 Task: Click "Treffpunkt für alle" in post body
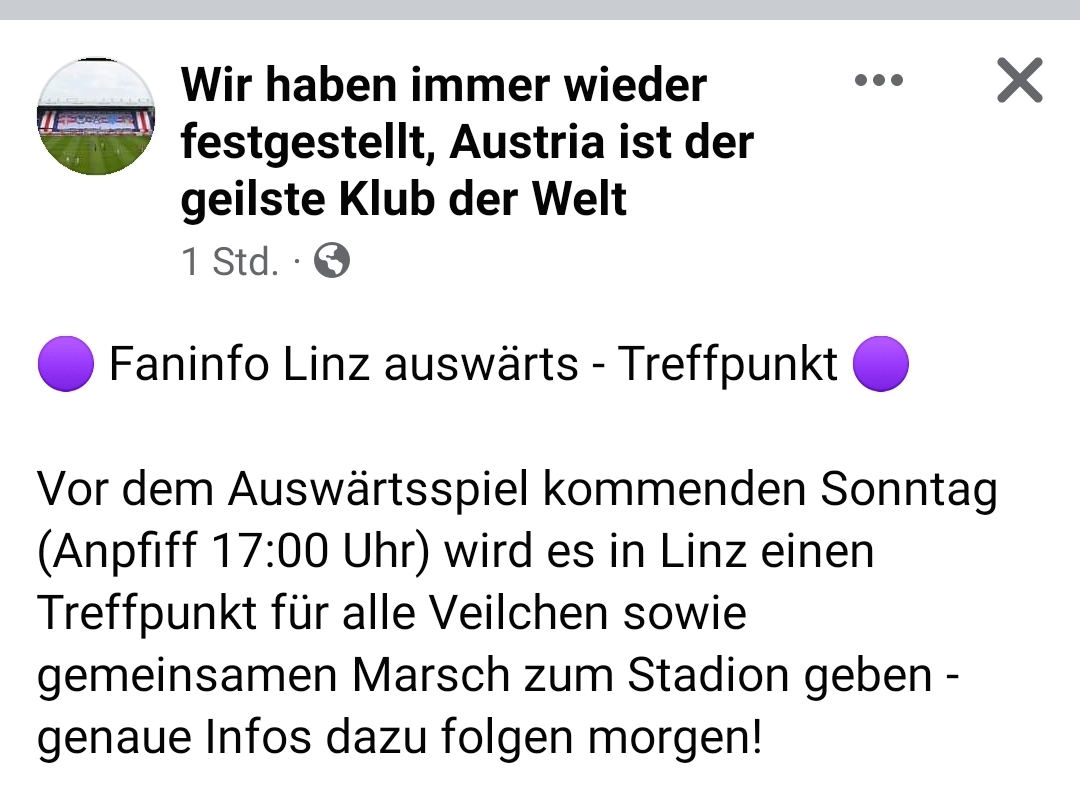pos(226,613)
